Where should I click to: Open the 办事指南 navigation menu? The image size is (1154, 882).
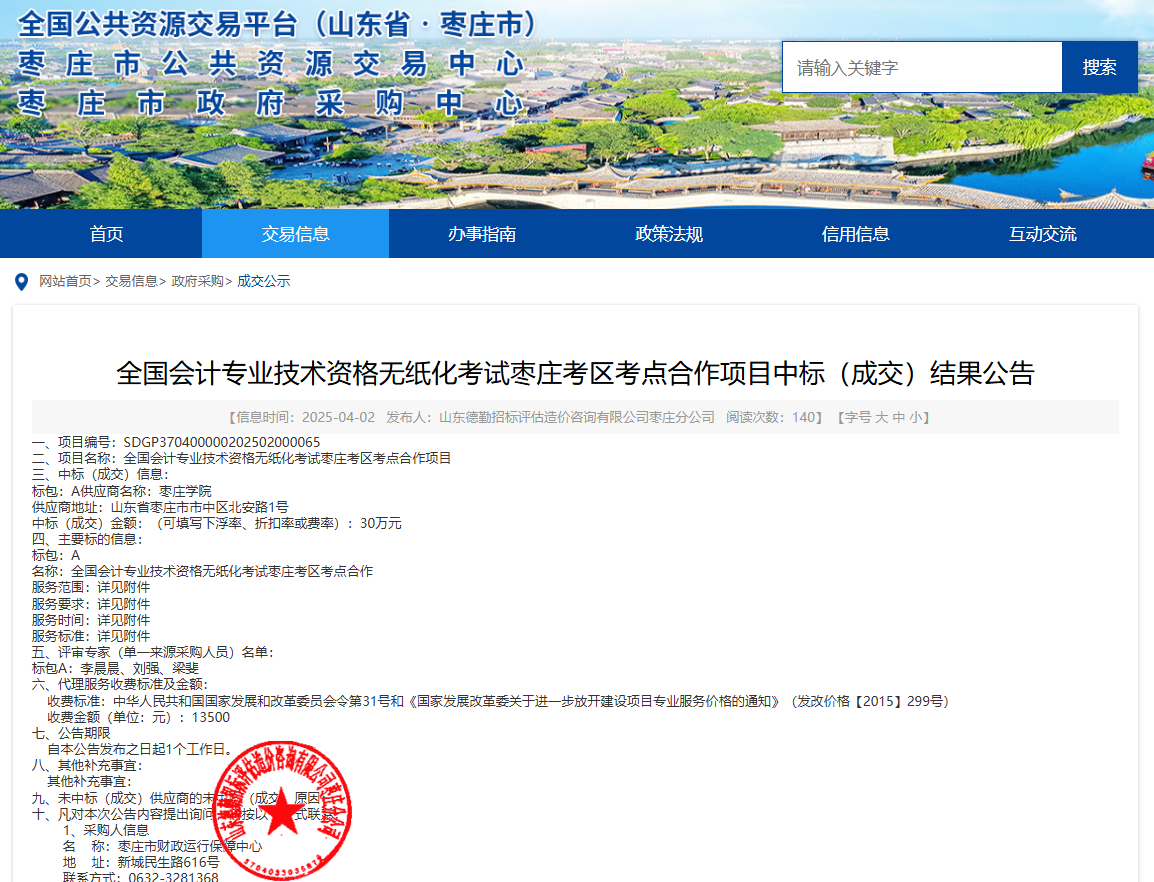pyautogui.click(x=482, y=234)
